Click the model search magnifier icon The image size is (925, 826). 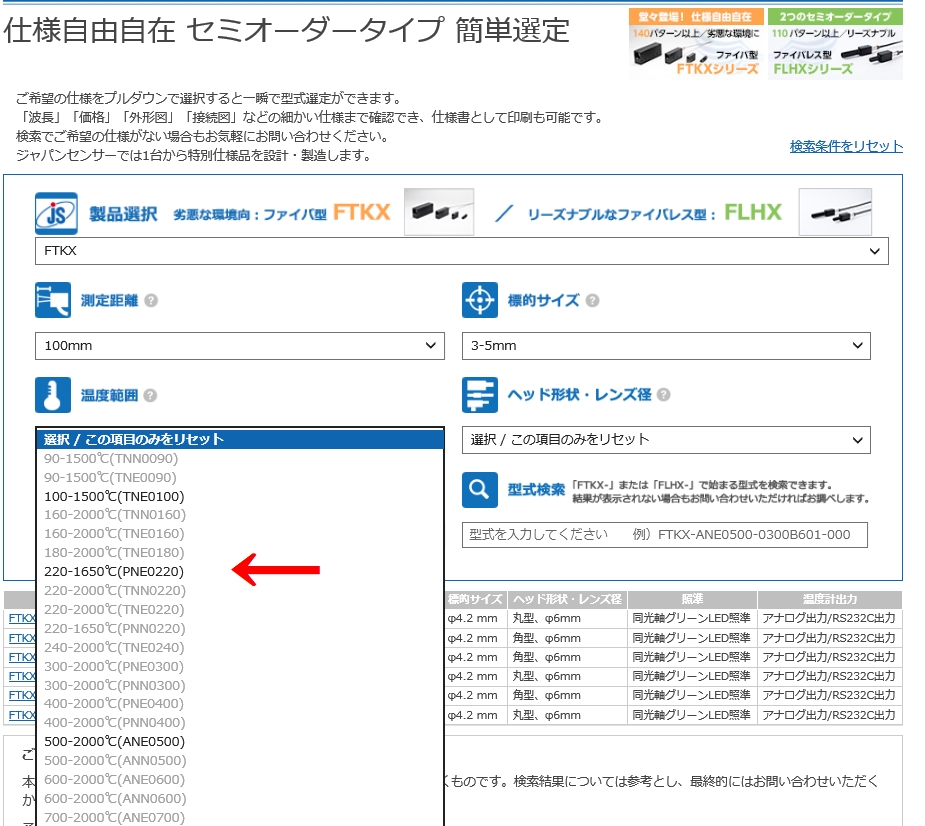click(x=480, y=490)
